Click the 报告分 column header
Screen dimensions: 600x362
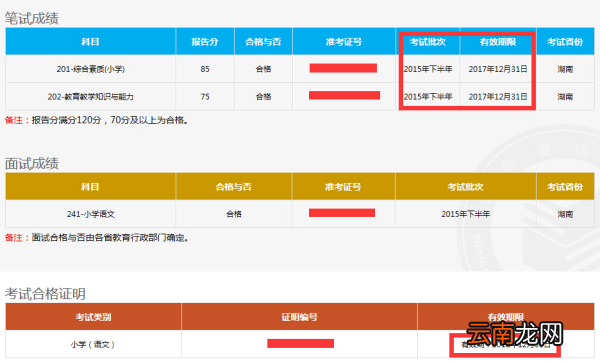tap(205, 41)
